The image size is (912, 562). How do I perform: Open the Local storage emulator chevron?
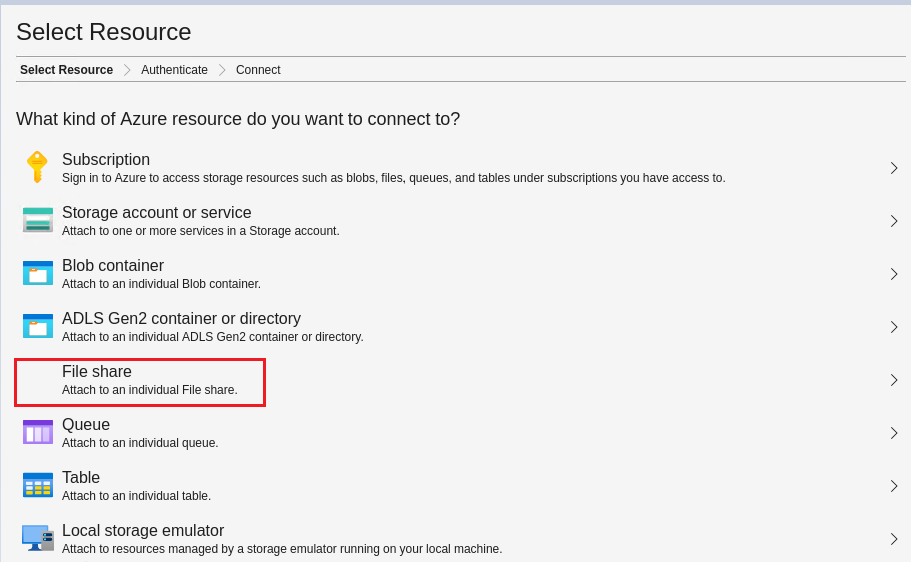(894, 539)
